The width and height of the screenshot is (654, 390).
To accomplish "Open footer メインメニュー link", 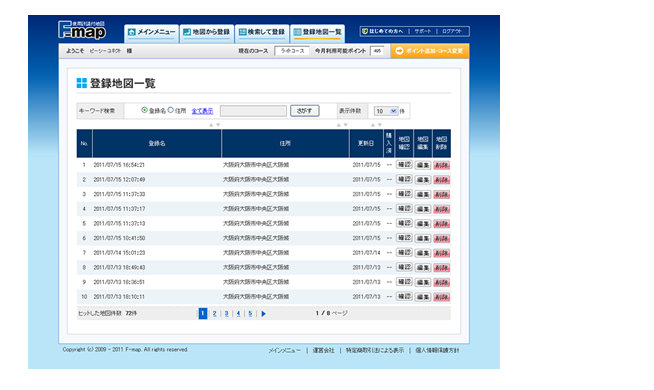I will (284, 350).
